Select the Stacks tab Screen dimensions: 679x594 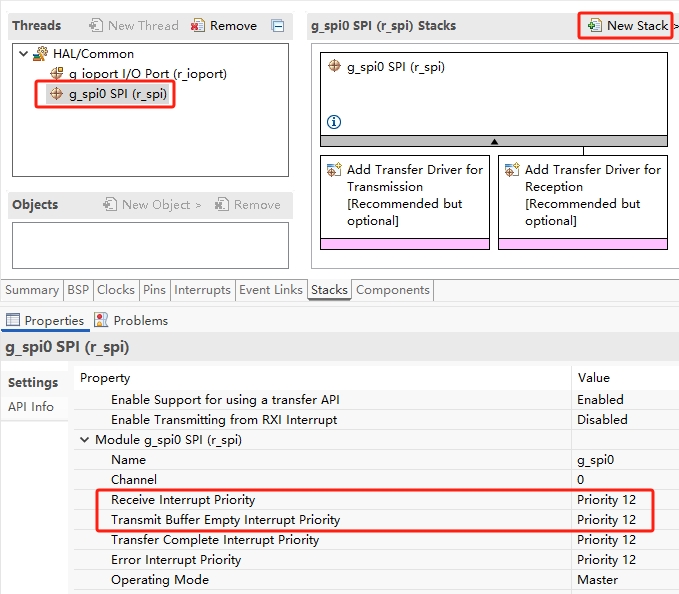[x=329, y=290]
